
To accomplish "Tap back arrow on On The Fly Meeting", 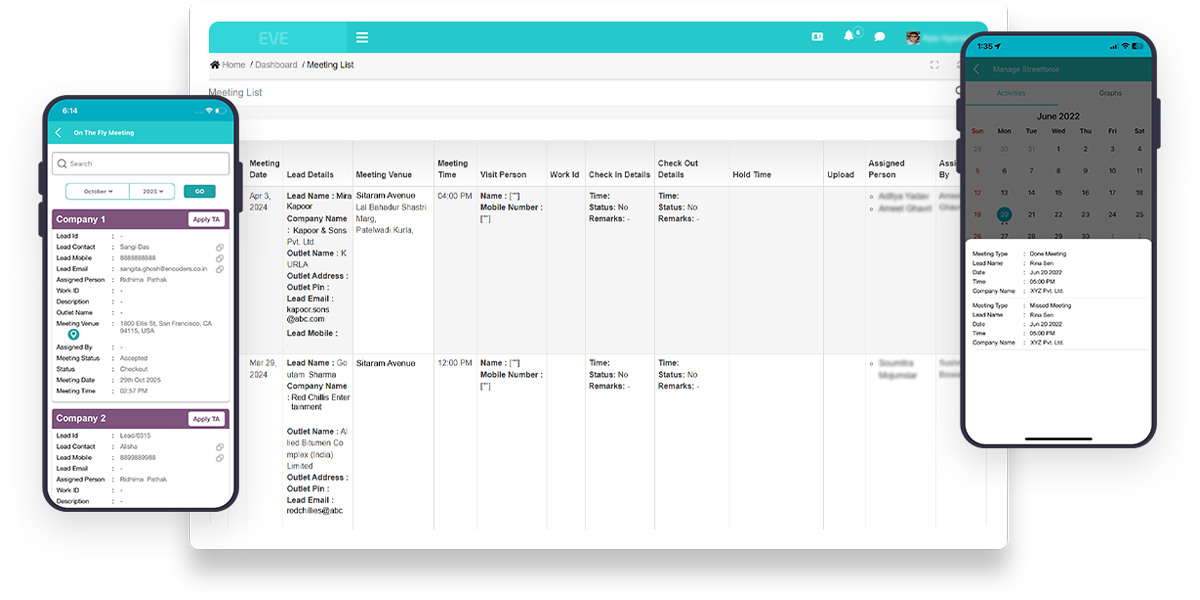I will (x=59, y=133).
